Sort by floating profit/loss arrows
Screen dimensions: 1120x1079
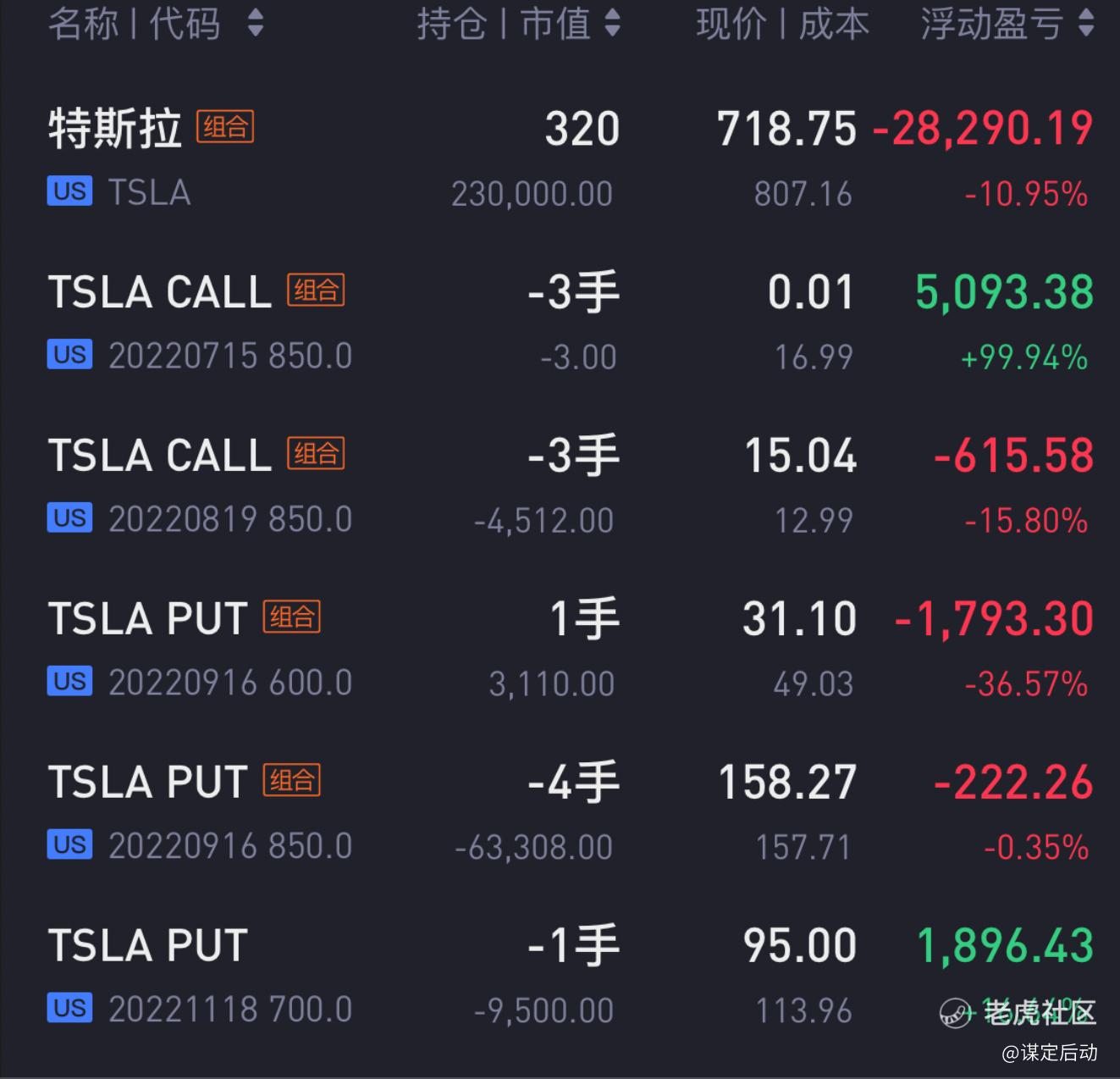pos(1086,24)
